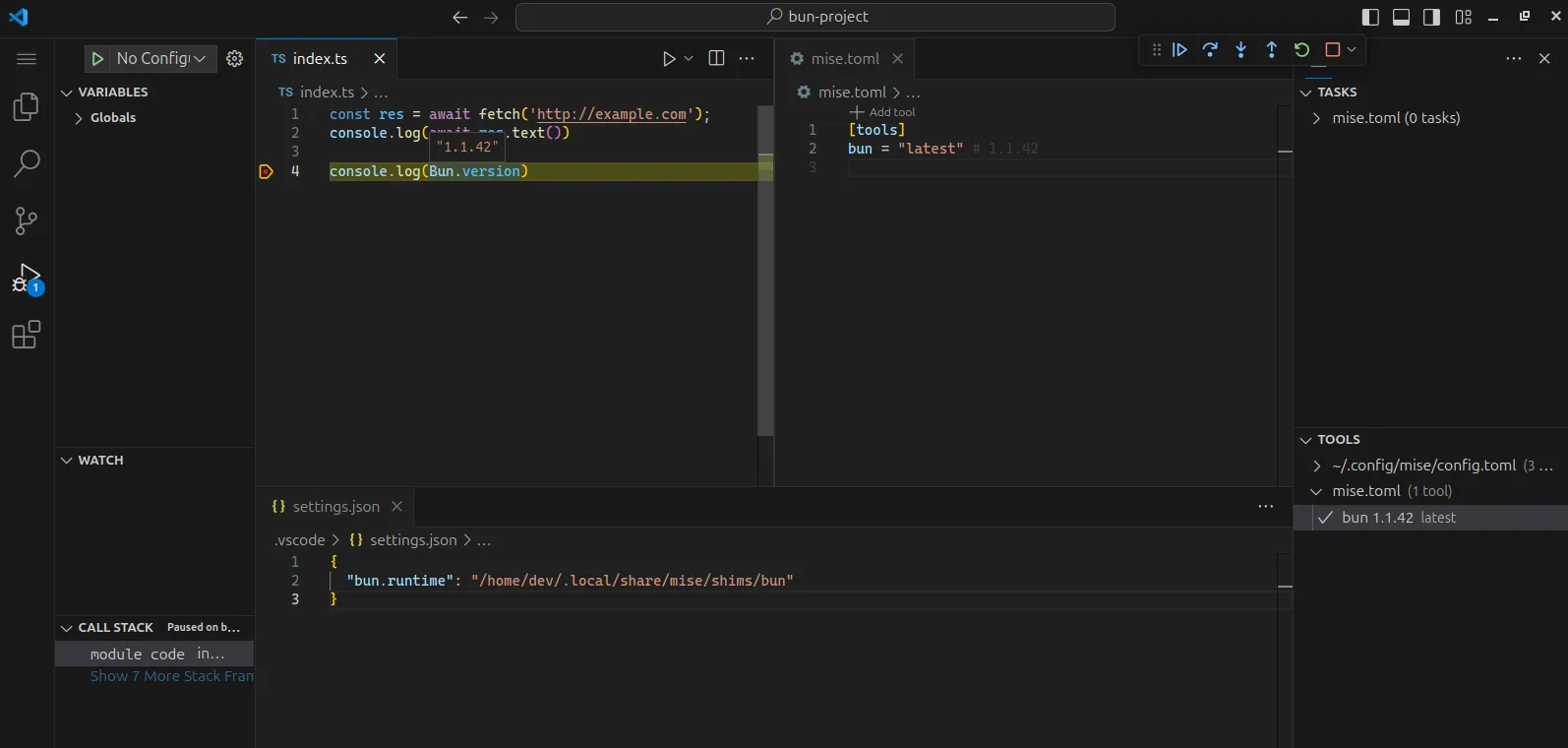Image resolution: width=1568 pixels, height=748 pixels.
Task: Restart the debug session
Action: 1301,50
